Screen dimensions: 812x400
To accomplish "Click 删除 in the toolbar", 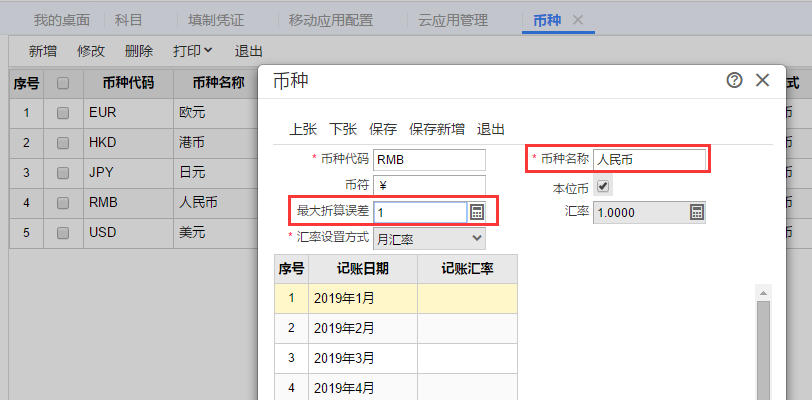I will click(x=139, y=51).
